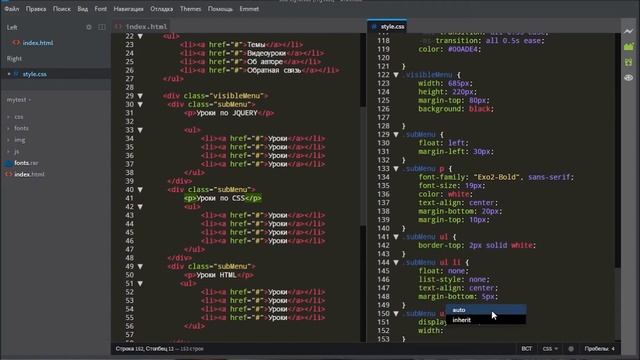Collapse code fold at line 22

140,36
